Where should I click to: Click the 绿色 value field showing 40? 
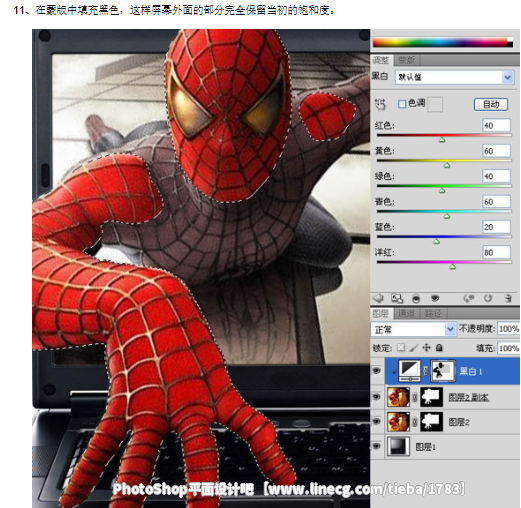(496, 176)
